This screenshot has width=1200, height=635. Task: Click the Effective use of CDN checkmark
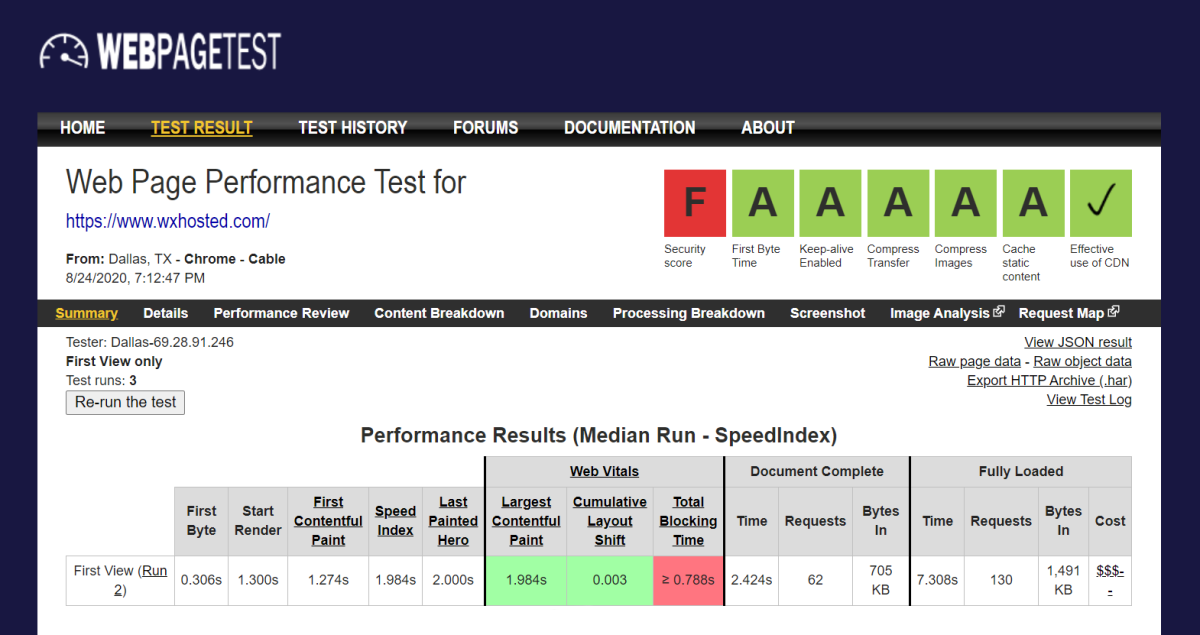click(x=1101, y=203)
